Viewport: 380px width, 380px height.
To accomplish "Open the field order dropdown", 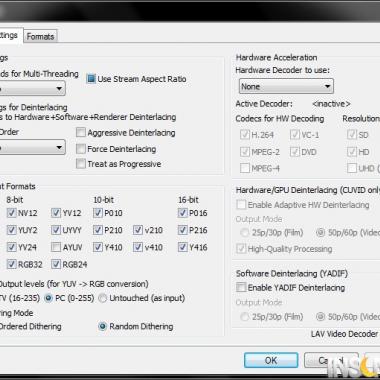I will point(32,147).
